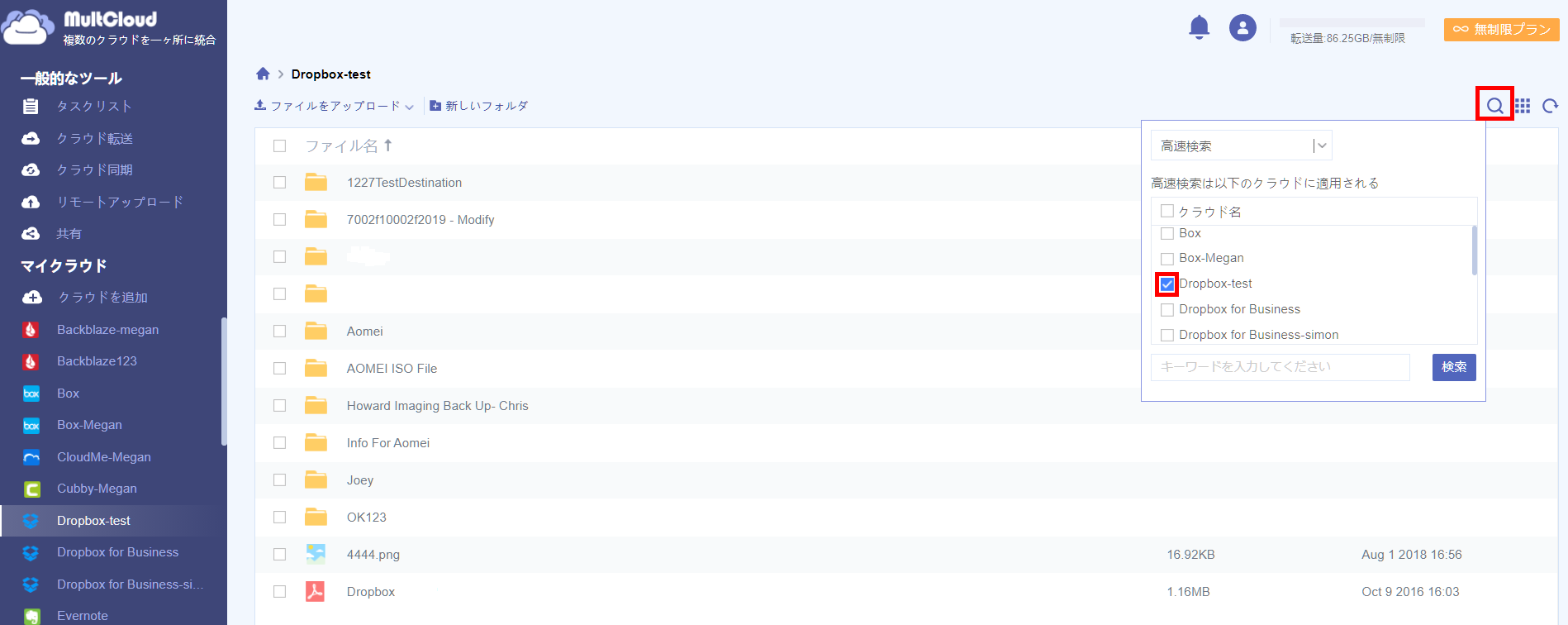Check the 4444.png row checkbox
This screenshot has height=625, width=1568.
(x=280, y=554)
